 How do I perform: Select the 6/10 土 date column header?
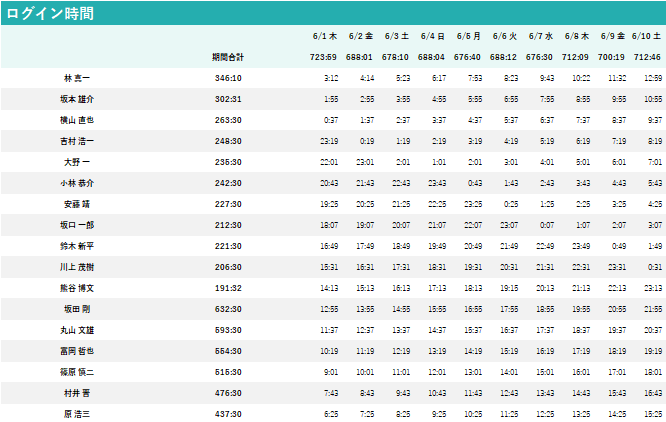[x=646, y=36]
